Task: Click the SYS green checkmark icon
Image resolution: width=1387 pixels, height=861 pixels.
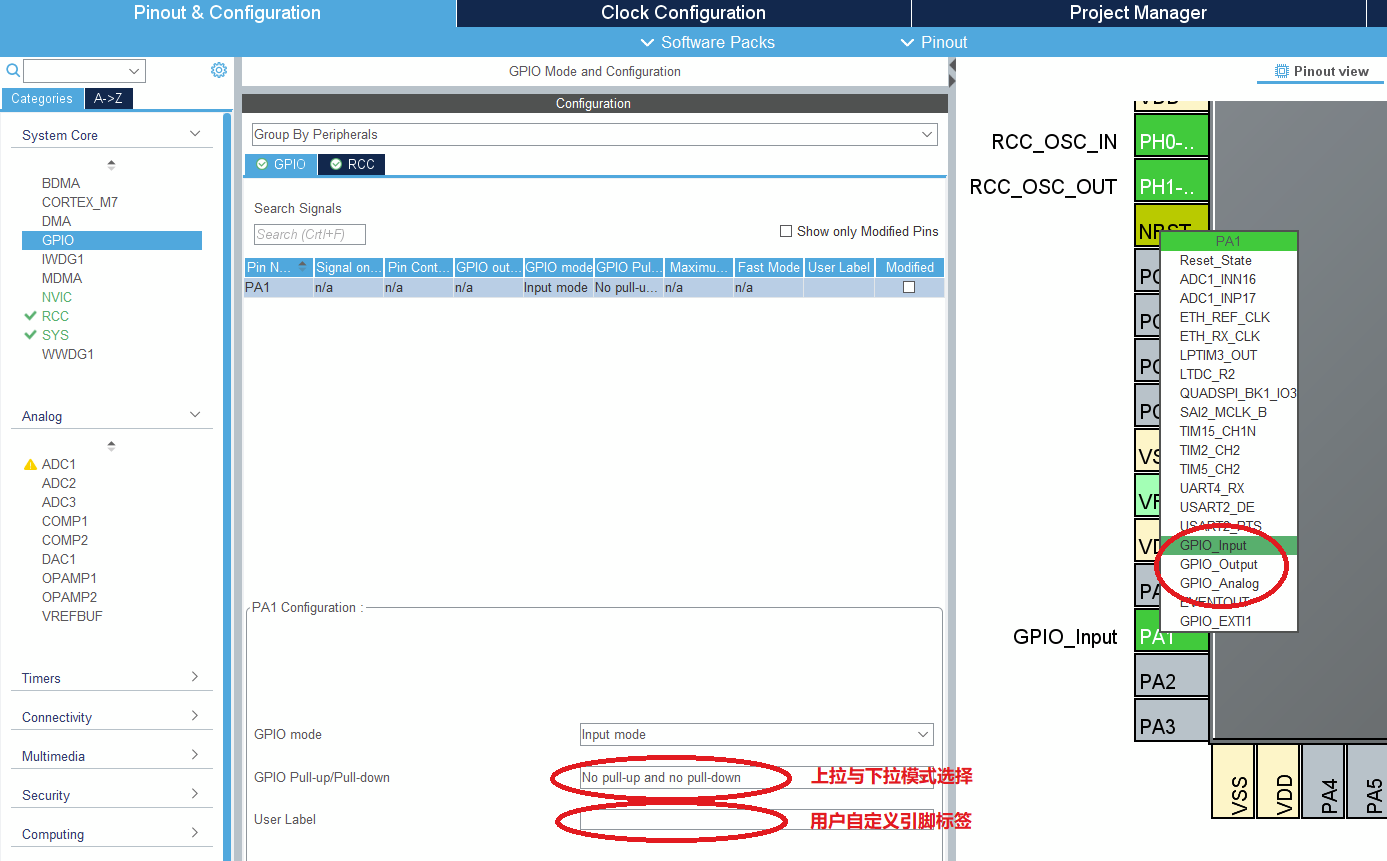Action: (30, 335)
